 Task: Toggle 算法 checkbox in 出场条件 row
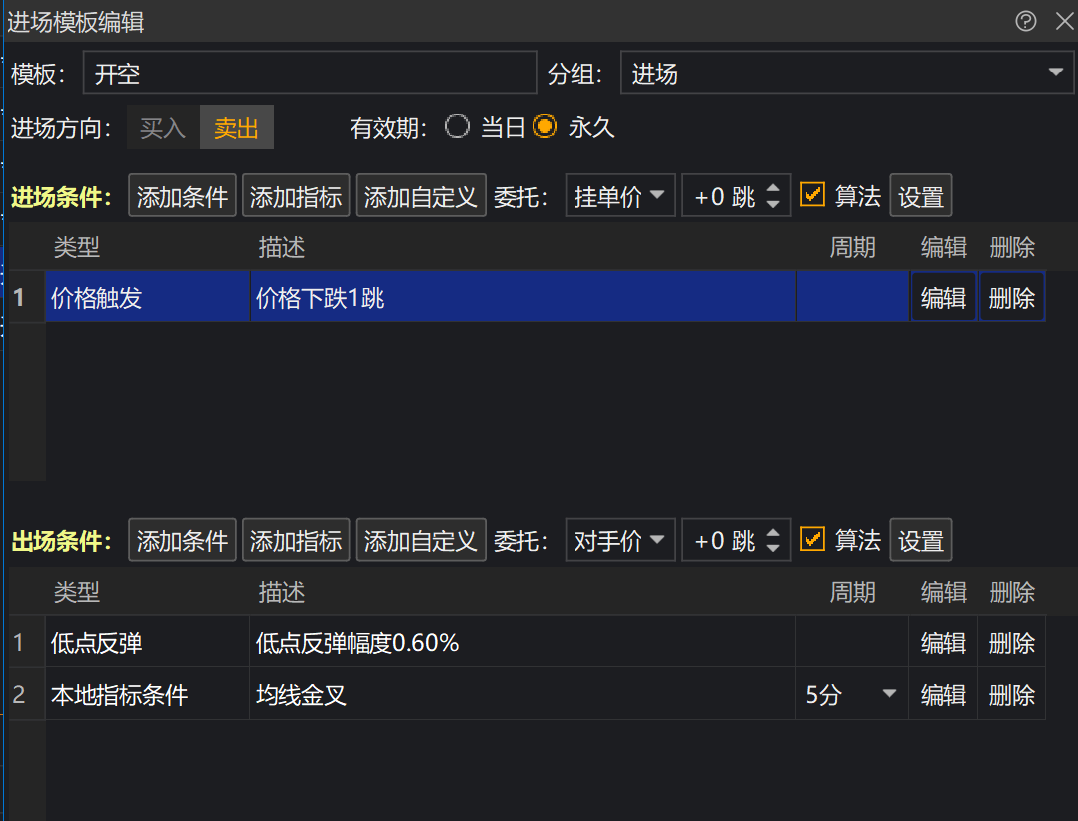813,540
